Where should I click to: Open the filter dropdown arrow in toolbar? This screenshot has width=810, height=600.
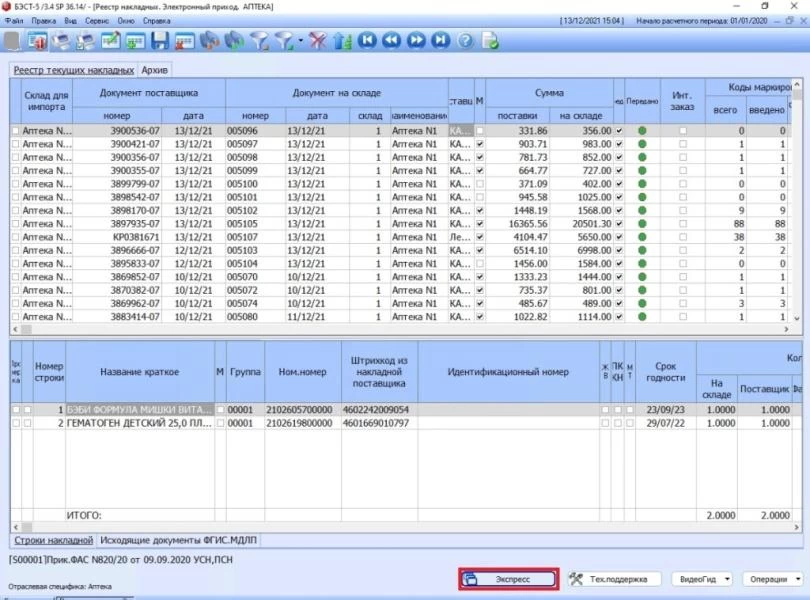pyautogui.click(x=300, y=41)
